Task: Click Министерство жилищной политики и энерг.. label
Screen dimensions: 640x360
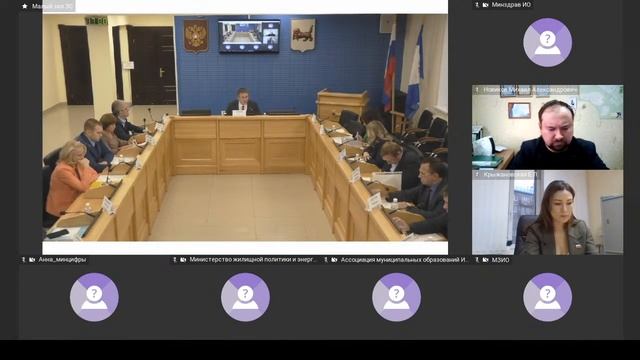Action: coord(253,260)
